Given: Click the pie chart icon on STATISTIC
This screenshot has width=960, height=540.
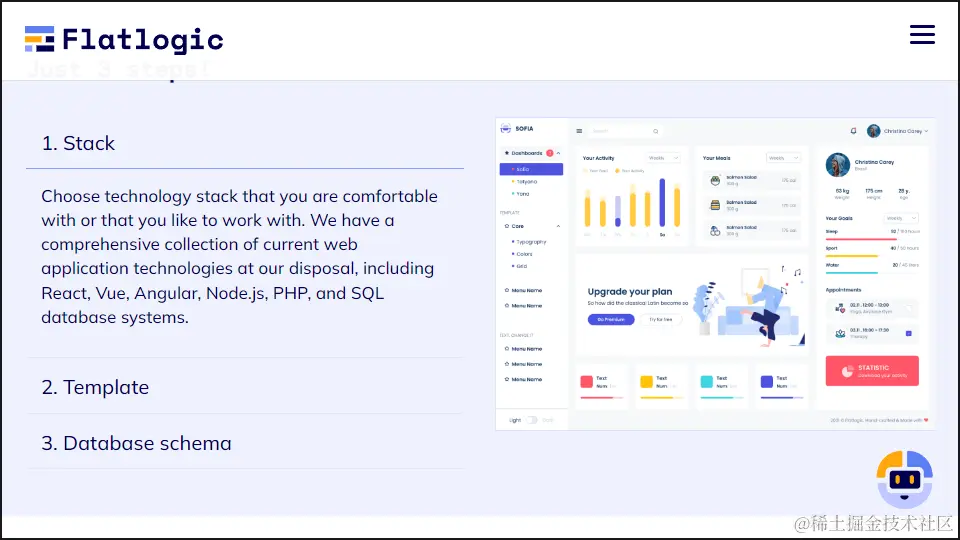Looking at the screenshot, I should 847,372.
